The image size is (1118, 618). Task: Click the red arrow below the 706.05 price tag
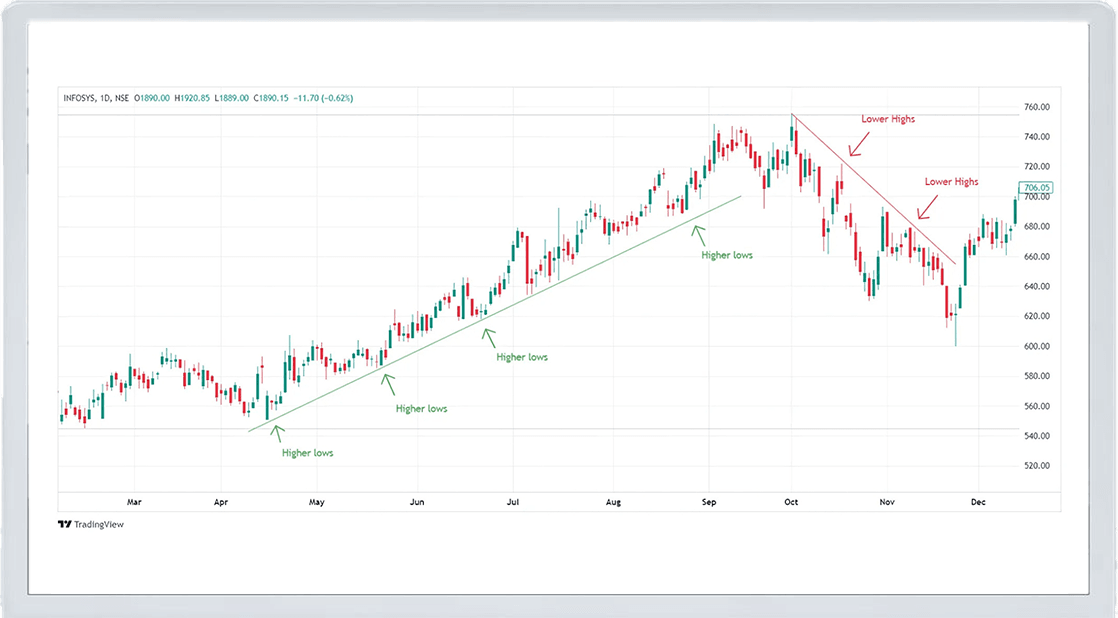click(924, 207)
